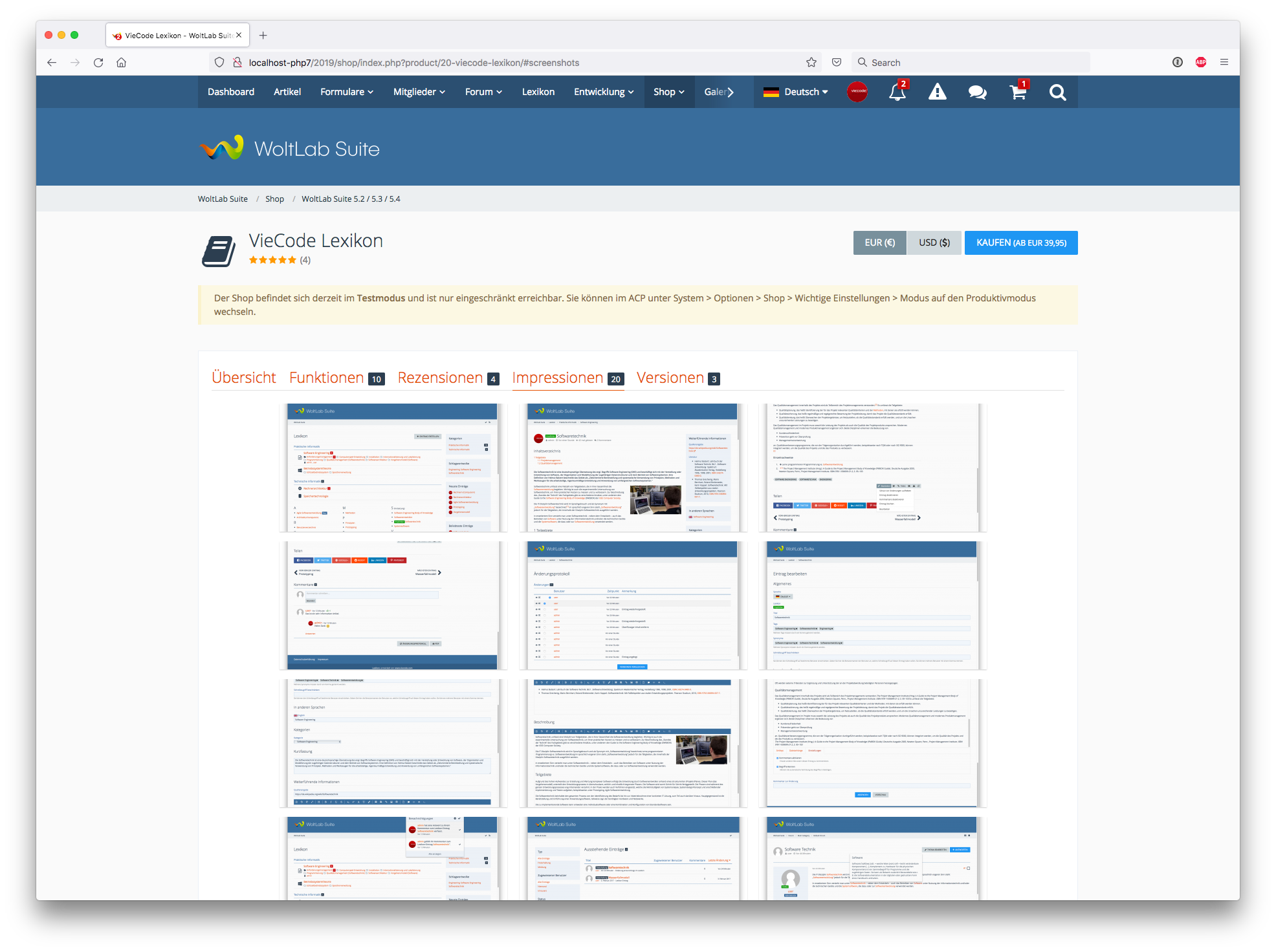Viewport: 1276px width, 952px height.
Task: Click the warning triangle moderation icon
Action: (937, 92)
